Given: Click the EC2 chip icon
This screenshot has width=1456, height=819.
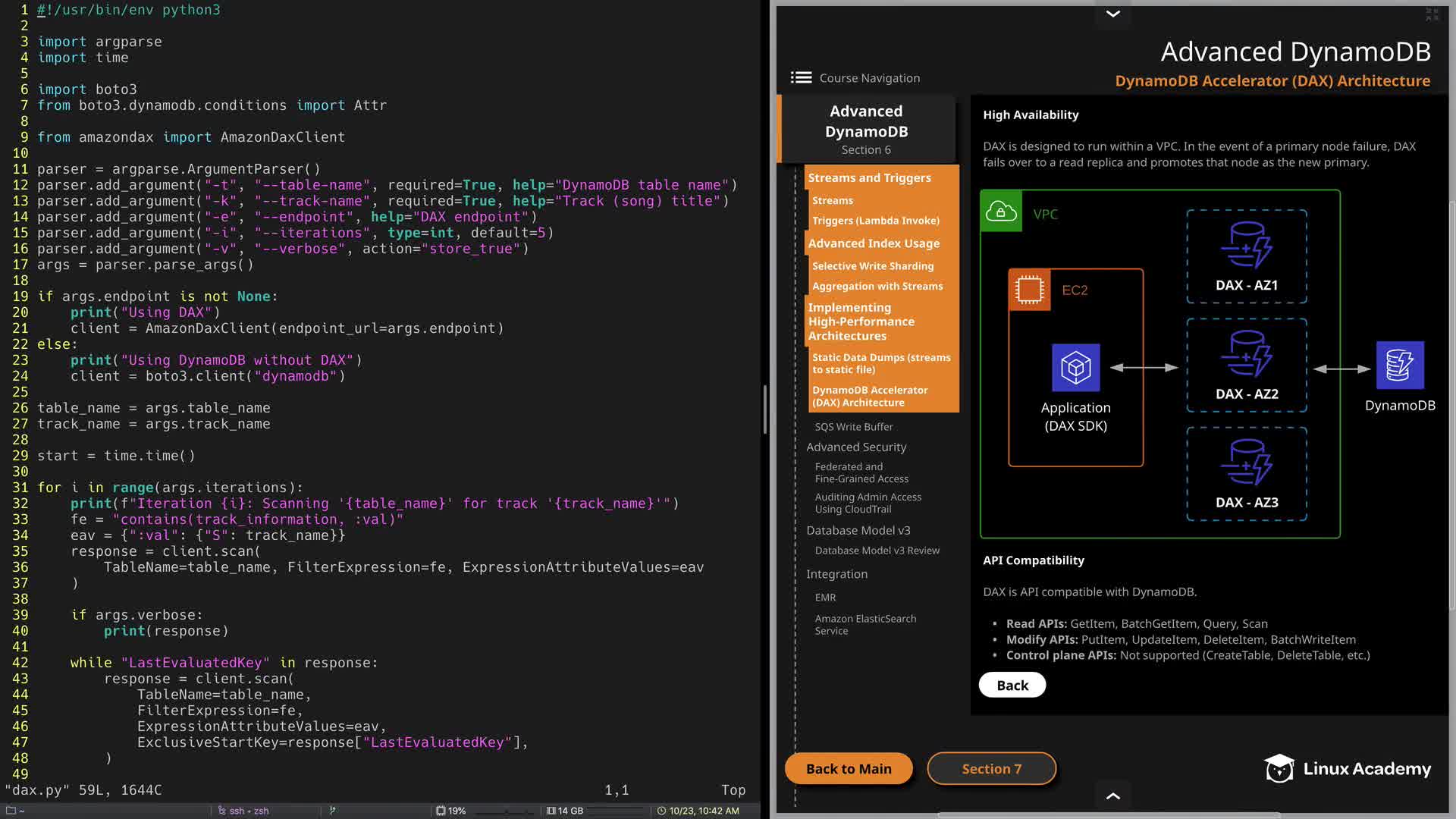Looking at the screenshot, I should coord(1029,290).
